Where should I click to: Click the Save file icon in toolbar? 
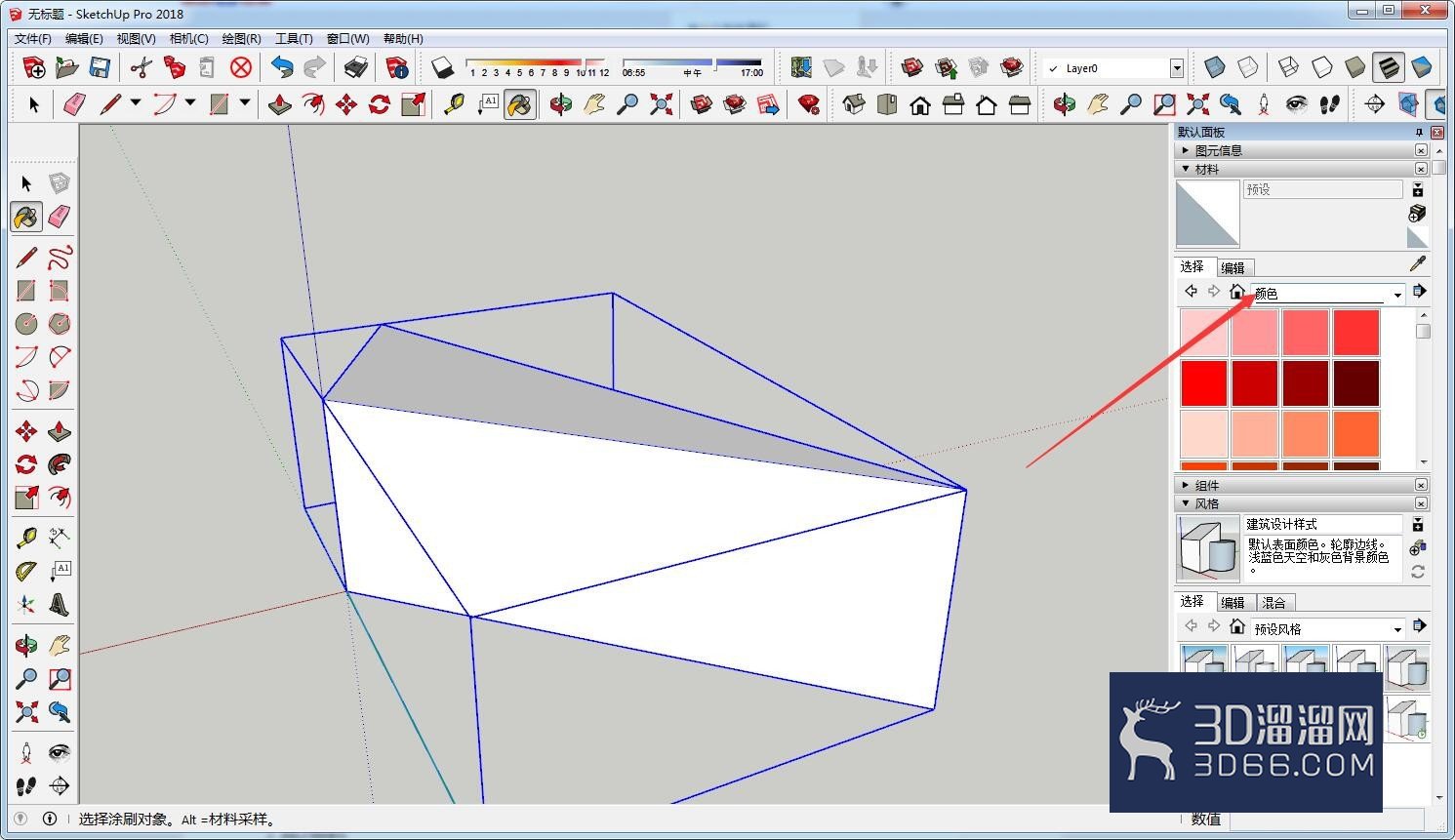click(99, 67)
